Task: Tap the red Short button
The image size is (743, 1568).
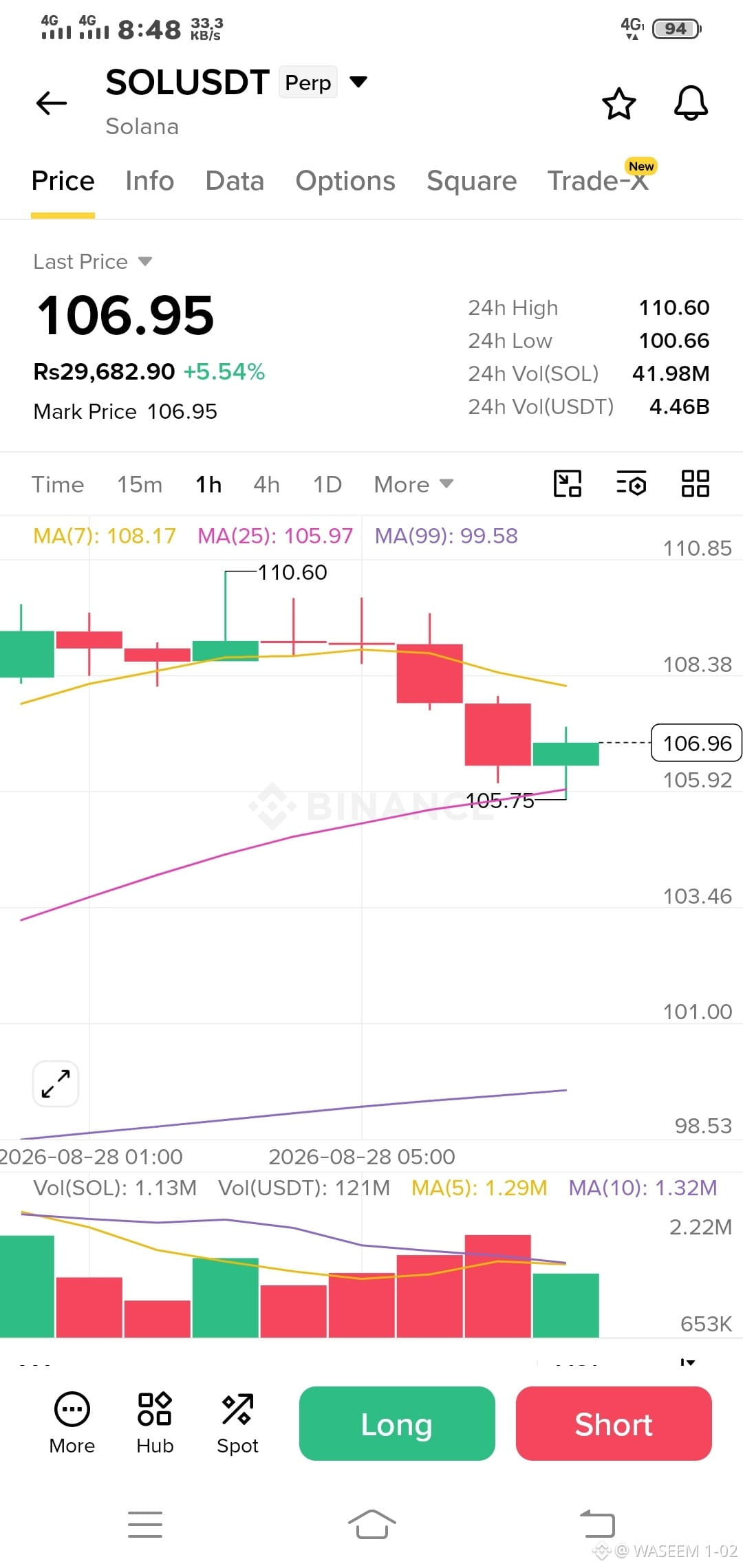Action: coord(614,1424)
